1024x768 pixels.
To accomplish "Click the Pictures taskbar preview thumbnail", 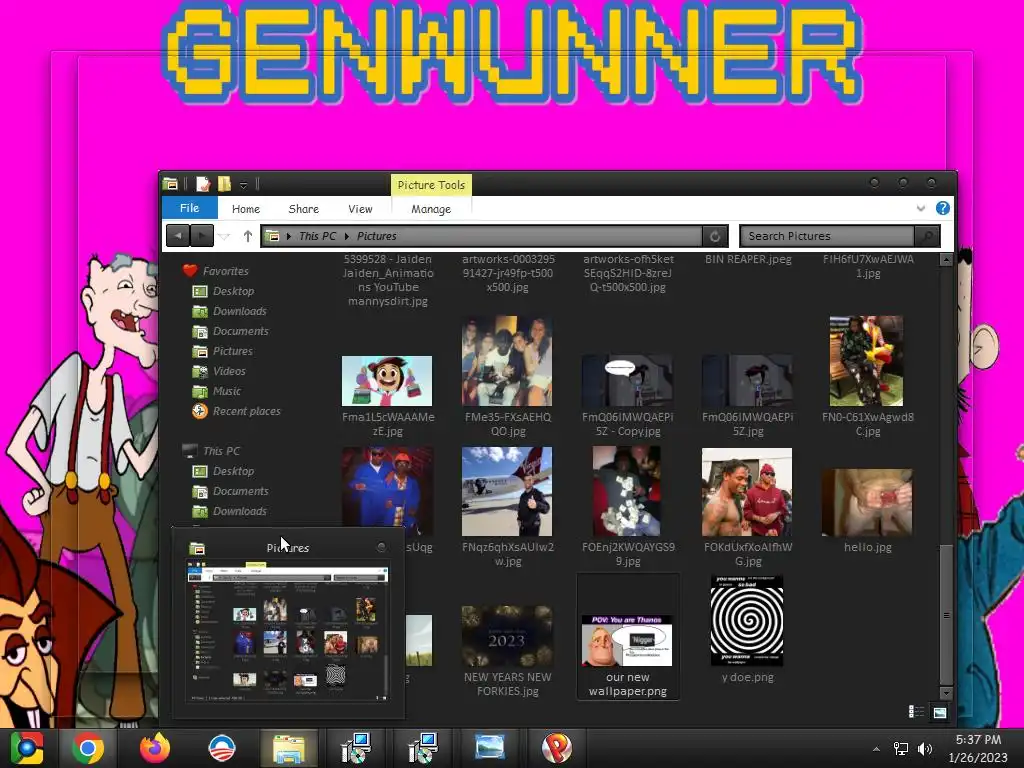I will coord(288,632).
